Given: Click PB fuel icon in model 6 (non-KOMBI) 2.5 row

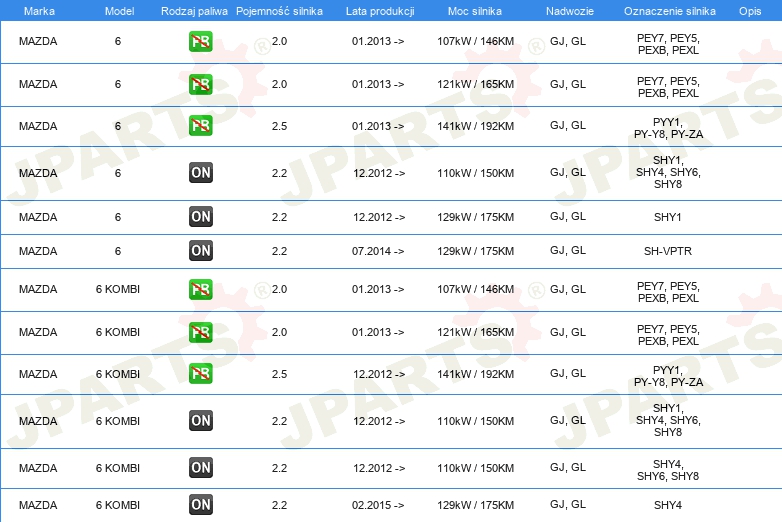Looking at the screenshot, I should coord(200,126).
